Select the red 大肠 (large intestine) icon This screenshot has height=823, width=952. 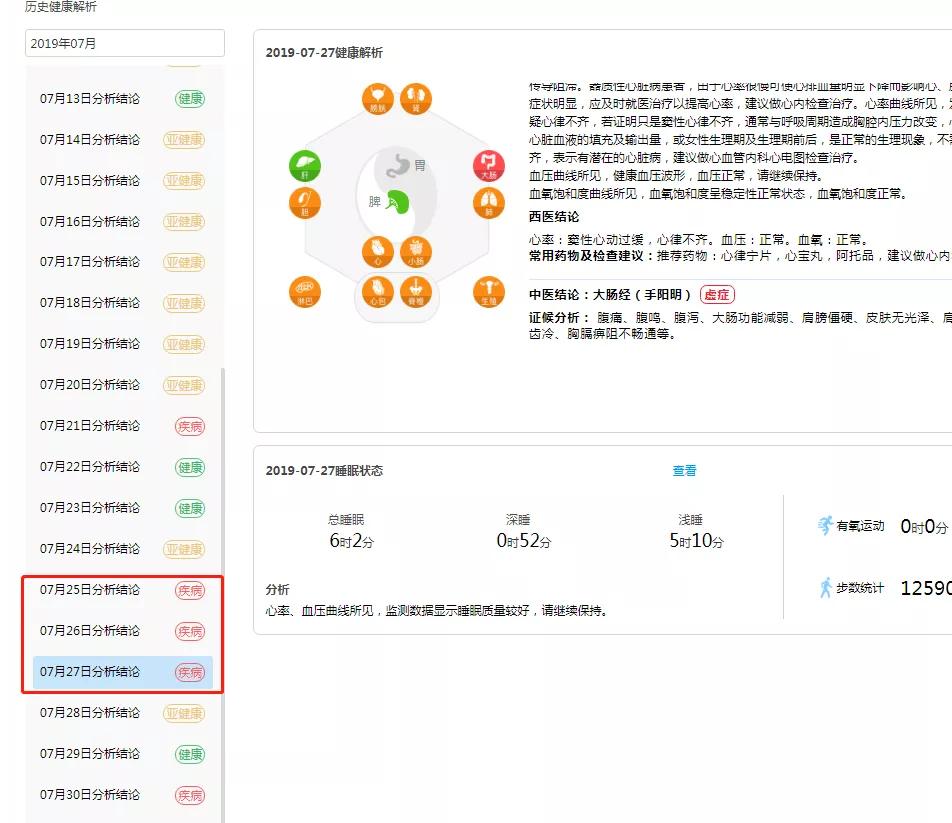click(488, 166)
